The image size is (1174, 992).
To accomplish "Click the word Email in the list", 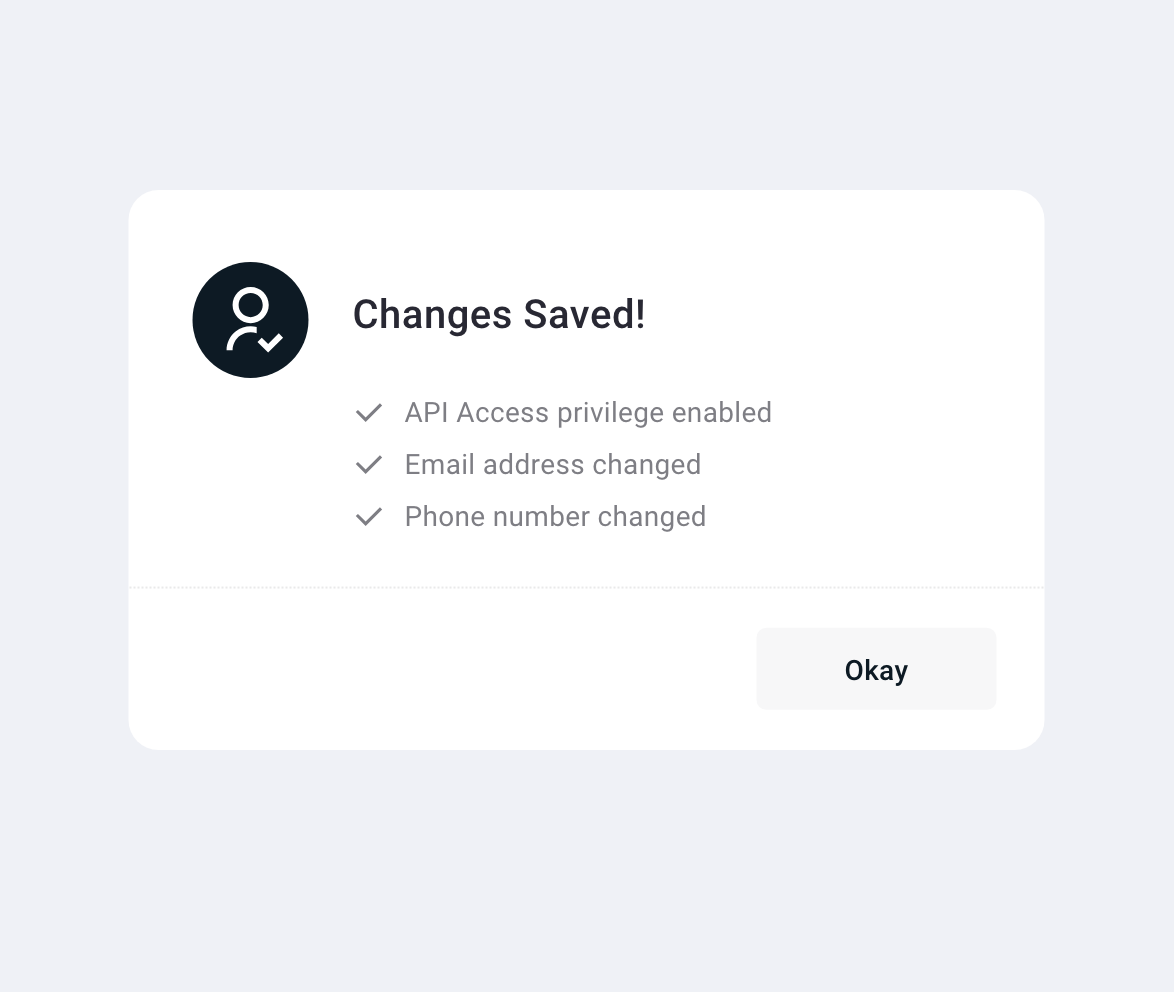I will 440,465.
